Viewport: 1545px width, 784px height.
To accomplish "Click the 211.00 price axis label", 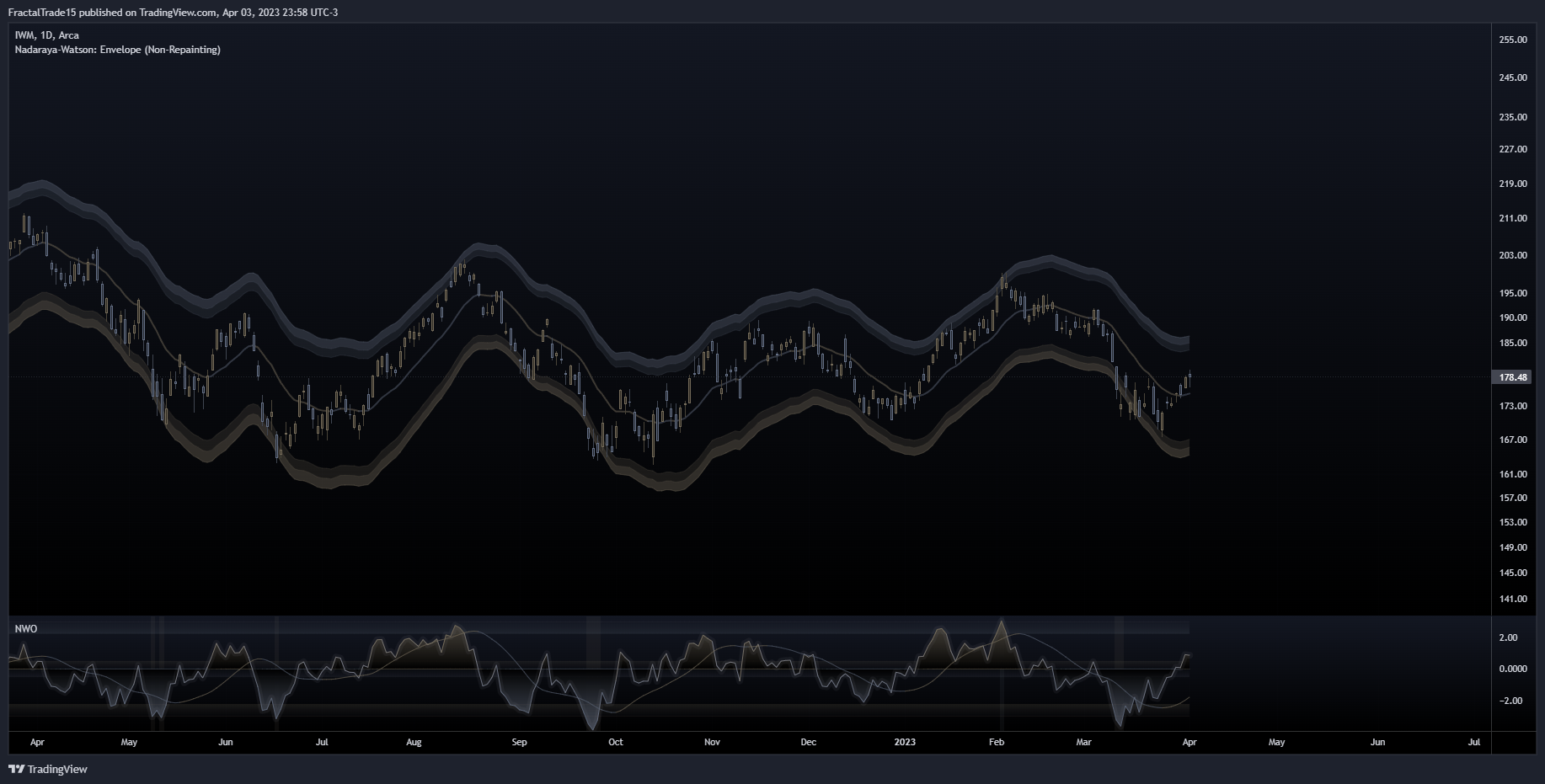I will pos(1513,218).
